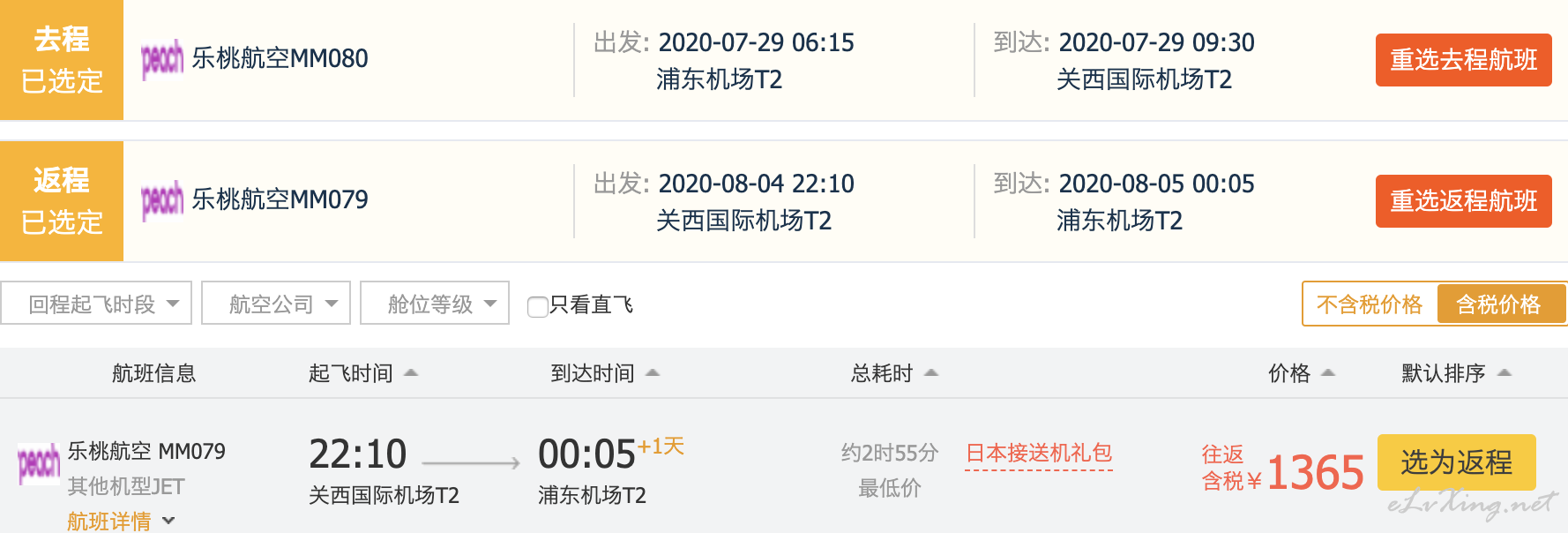
Task: Click 重选去程航班 button
Action: 1464,60
